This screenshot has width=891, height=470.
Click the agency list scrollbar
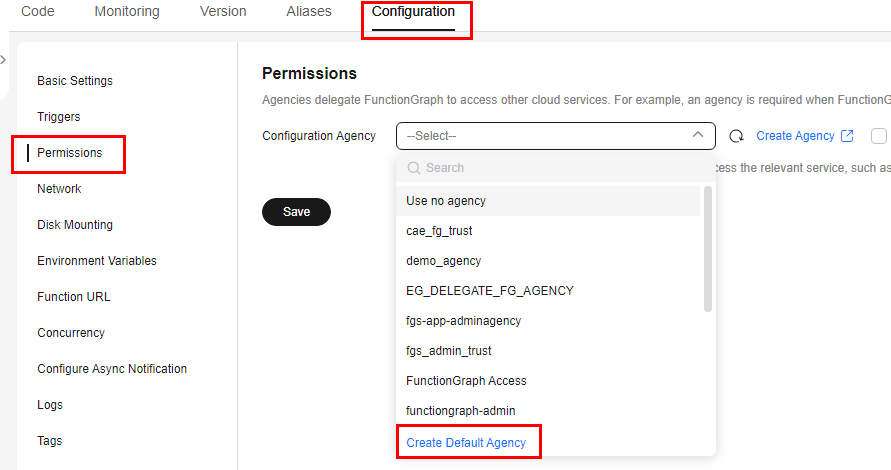point(707,249)
